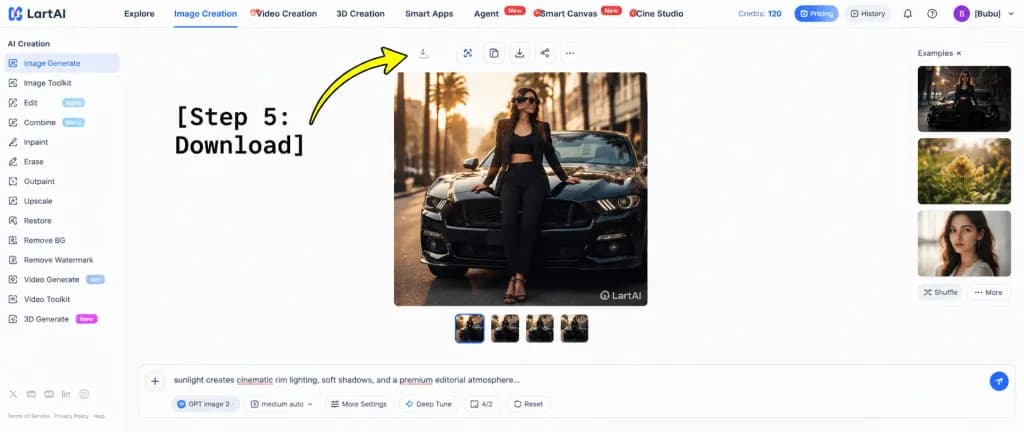
Task: Click the download icon above the image
Action: pos(519,53)
